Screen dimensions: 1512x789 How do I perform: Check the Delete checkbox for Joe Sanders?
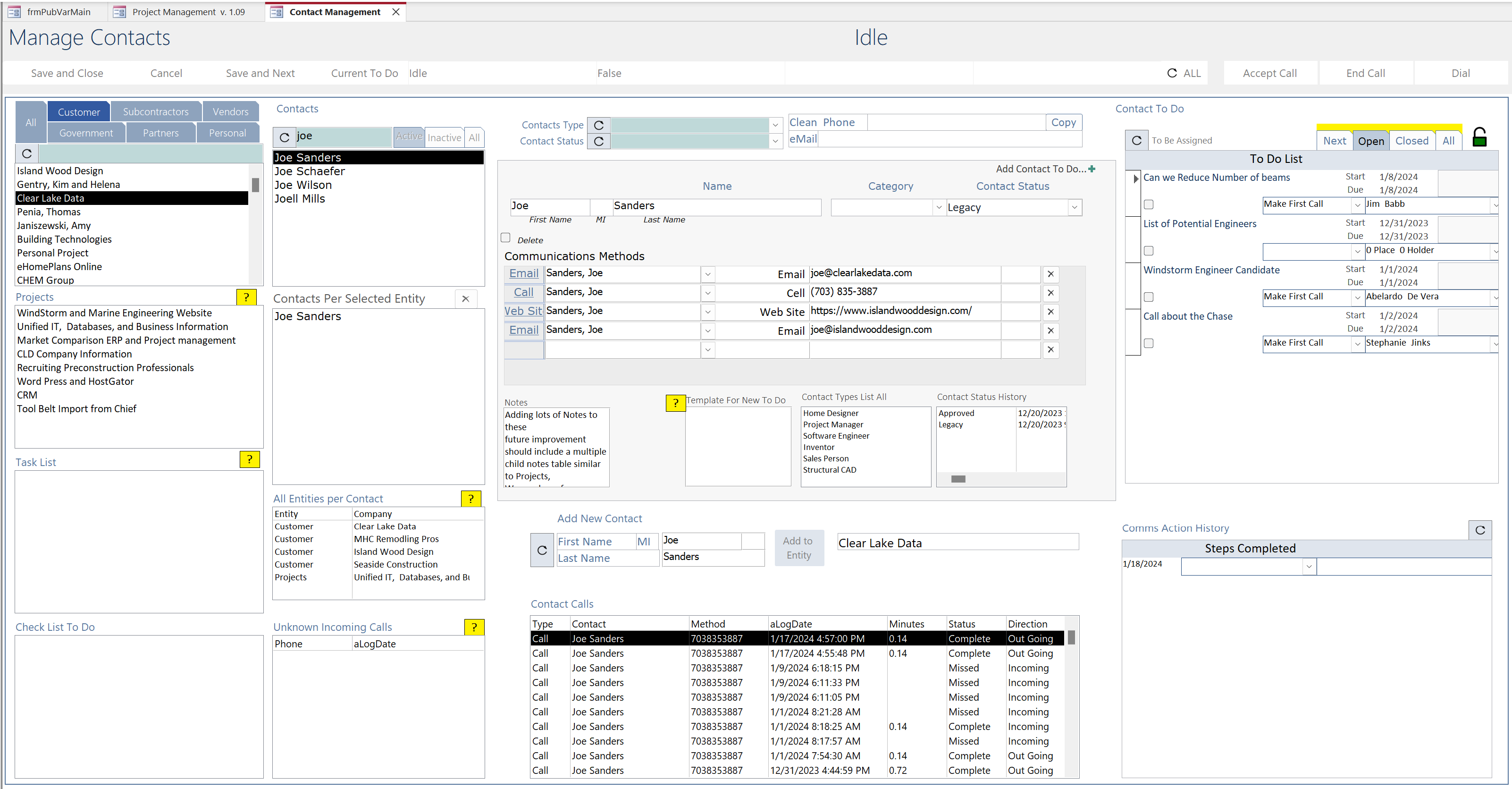tap(505, 238)
